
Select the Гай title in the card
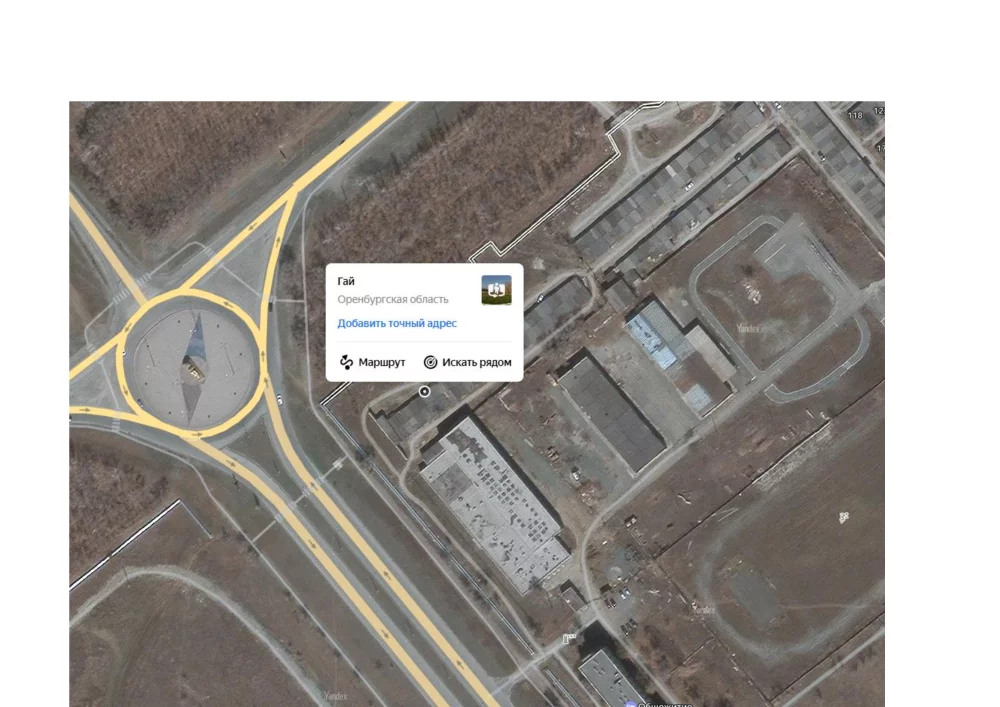[x=346, y=281]
